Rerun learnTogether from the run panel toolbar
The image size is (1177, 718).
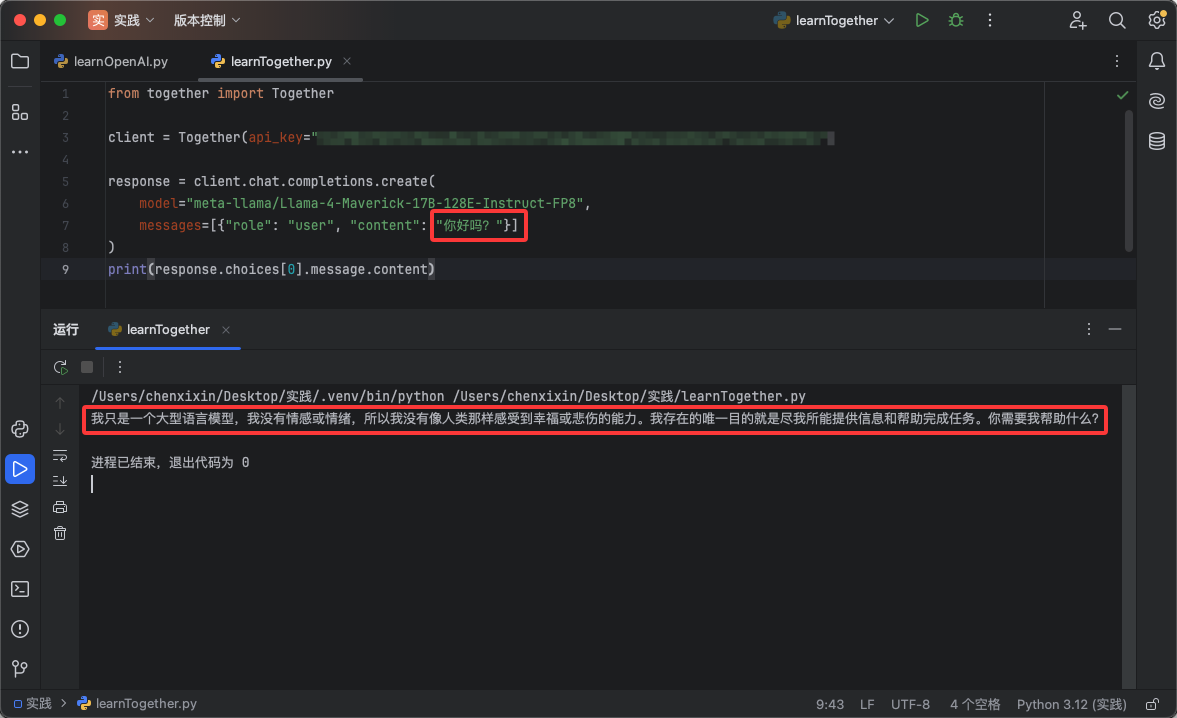[x=60, y=367]
